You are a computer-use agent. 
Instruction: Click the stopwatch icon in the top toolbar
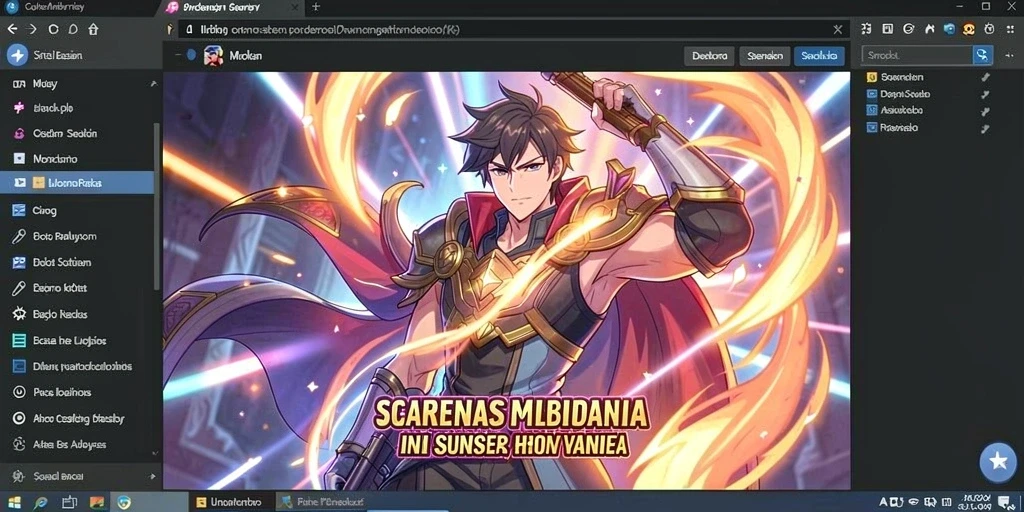(x=989, y=29)
